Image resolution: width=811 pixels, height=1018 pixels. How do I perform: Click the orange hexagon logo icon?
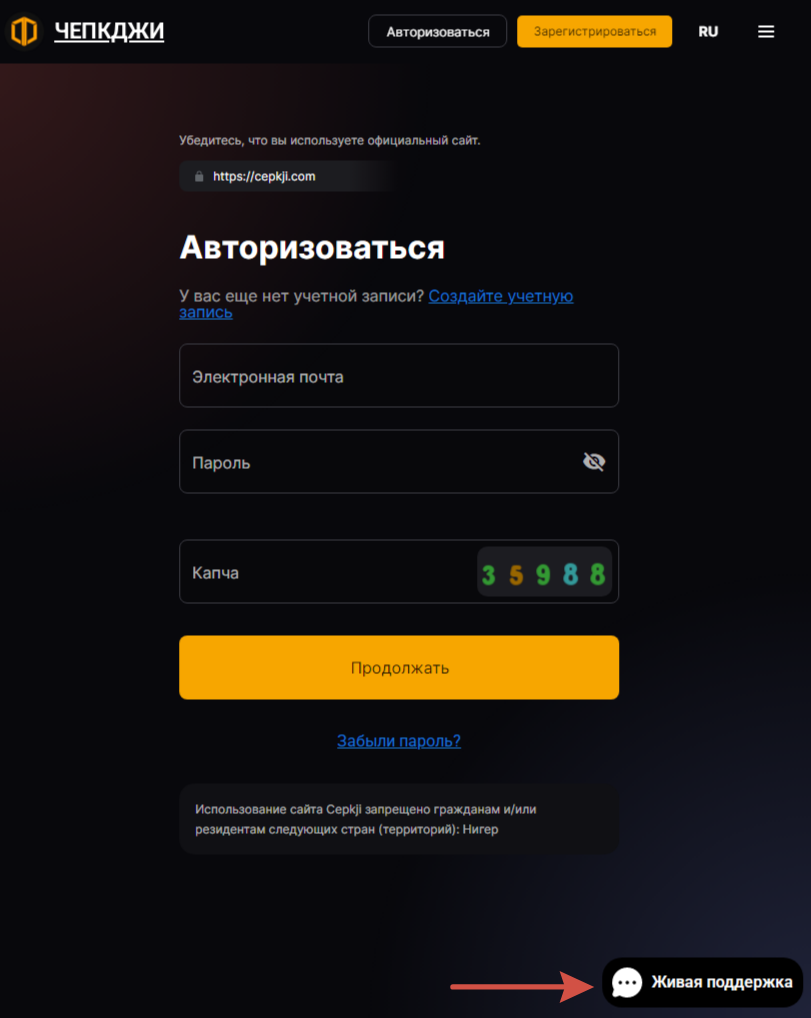(x=24, y=32)
